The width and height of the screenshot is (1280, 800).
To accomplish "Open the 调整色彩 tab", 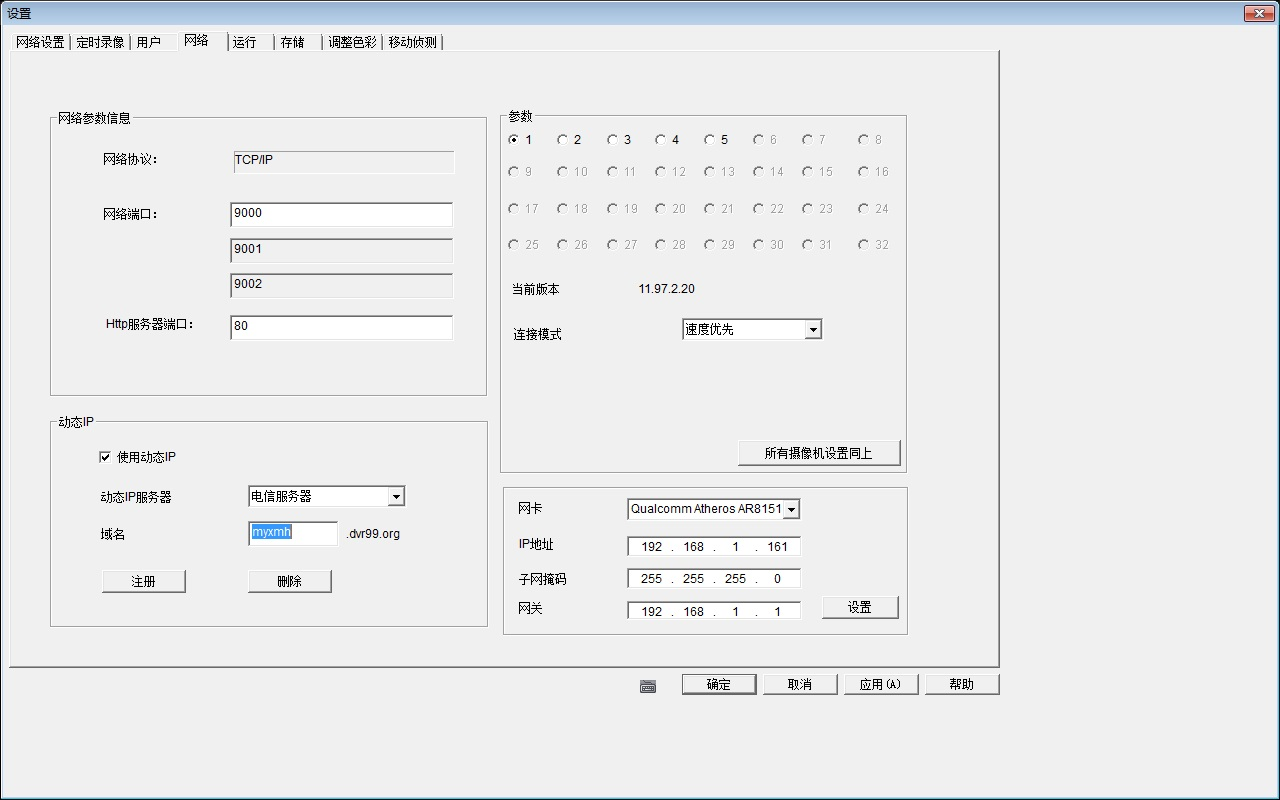I will coord(352,42).
